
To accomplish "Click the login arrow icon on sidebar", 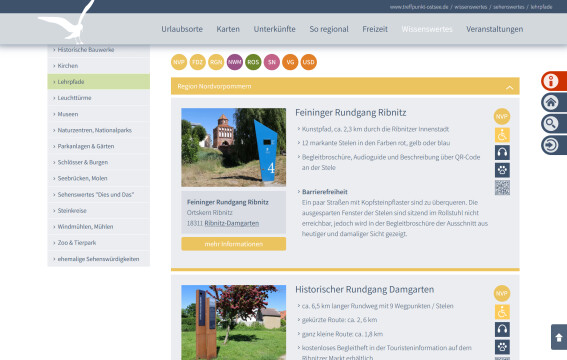I will coord(554,145).
